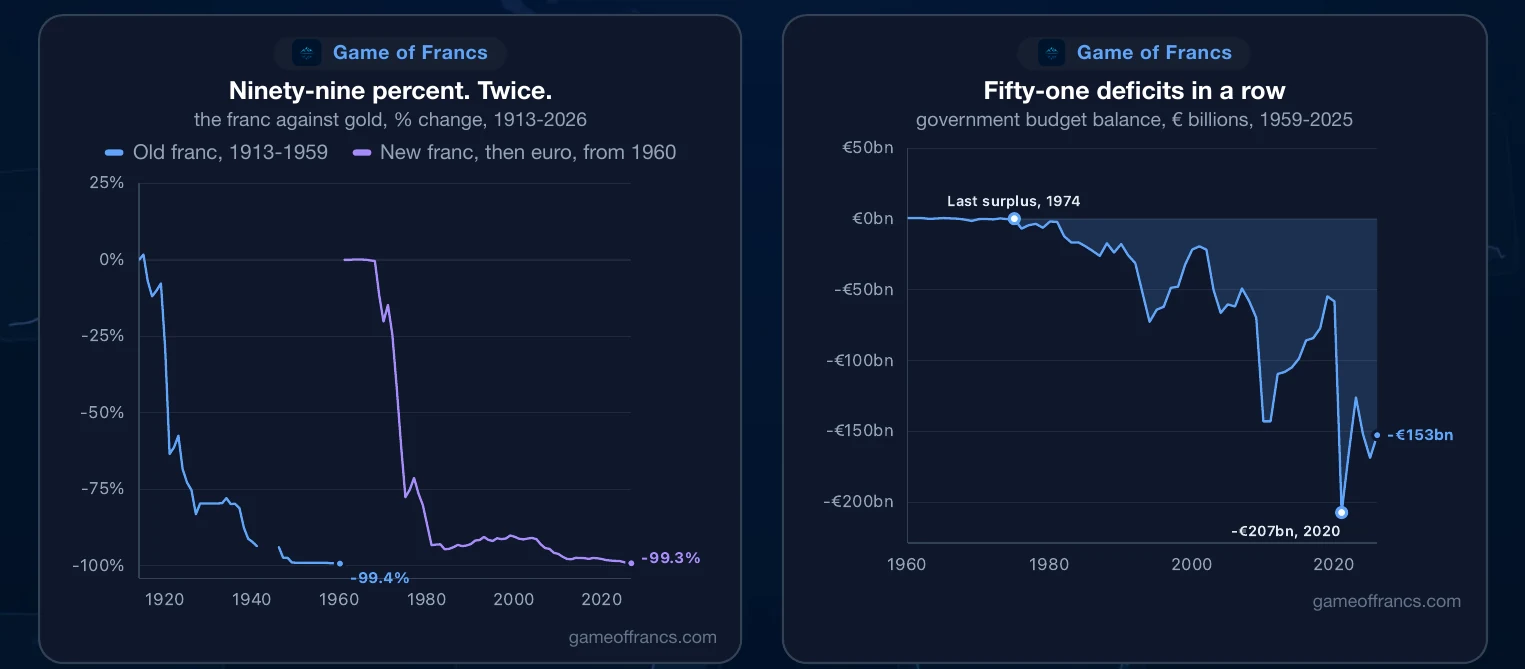This screenshot has height=669, width=1525.
Task: Click the -€153bn end point marker
Action: pos(1377,435)
